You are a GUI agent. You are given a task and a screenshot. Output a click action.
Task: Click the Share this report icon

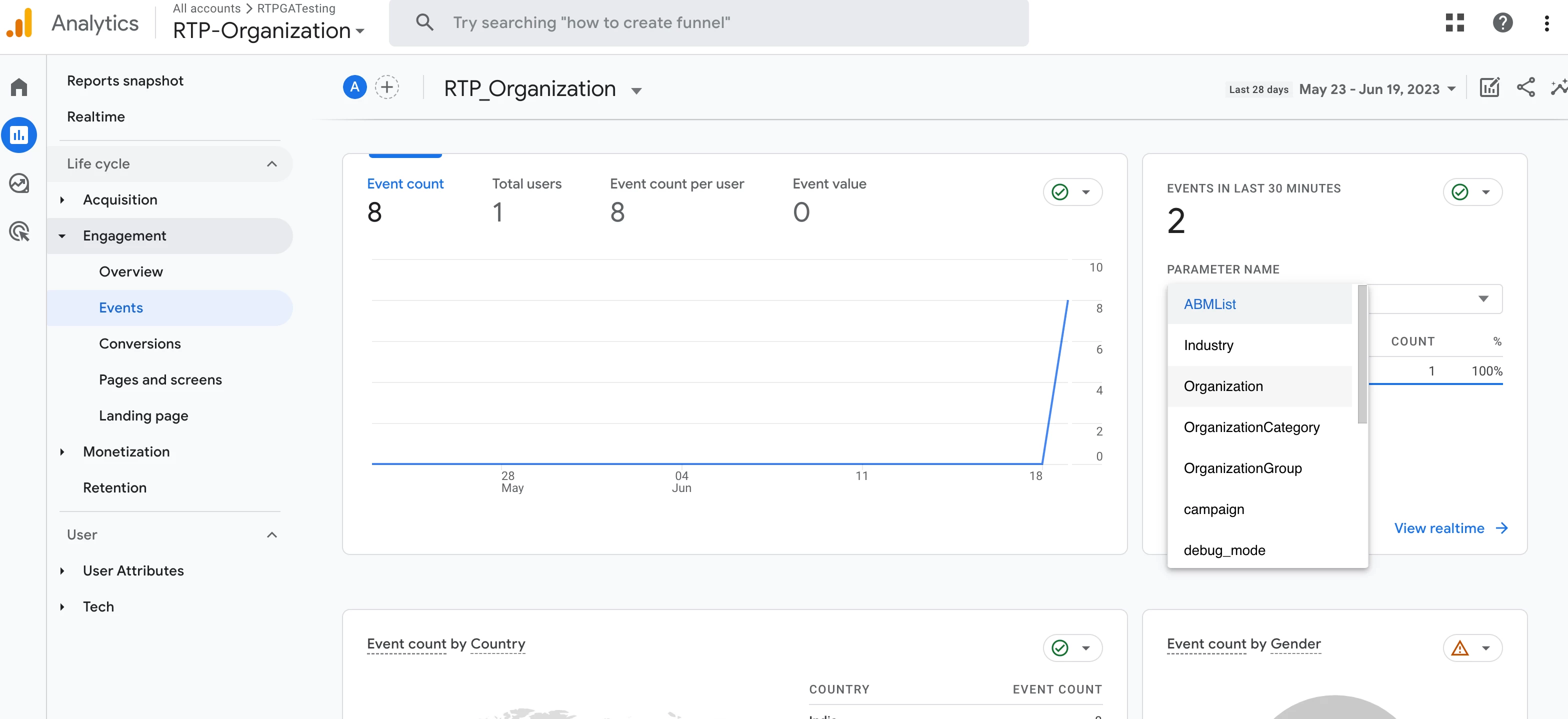point(1525,87)
